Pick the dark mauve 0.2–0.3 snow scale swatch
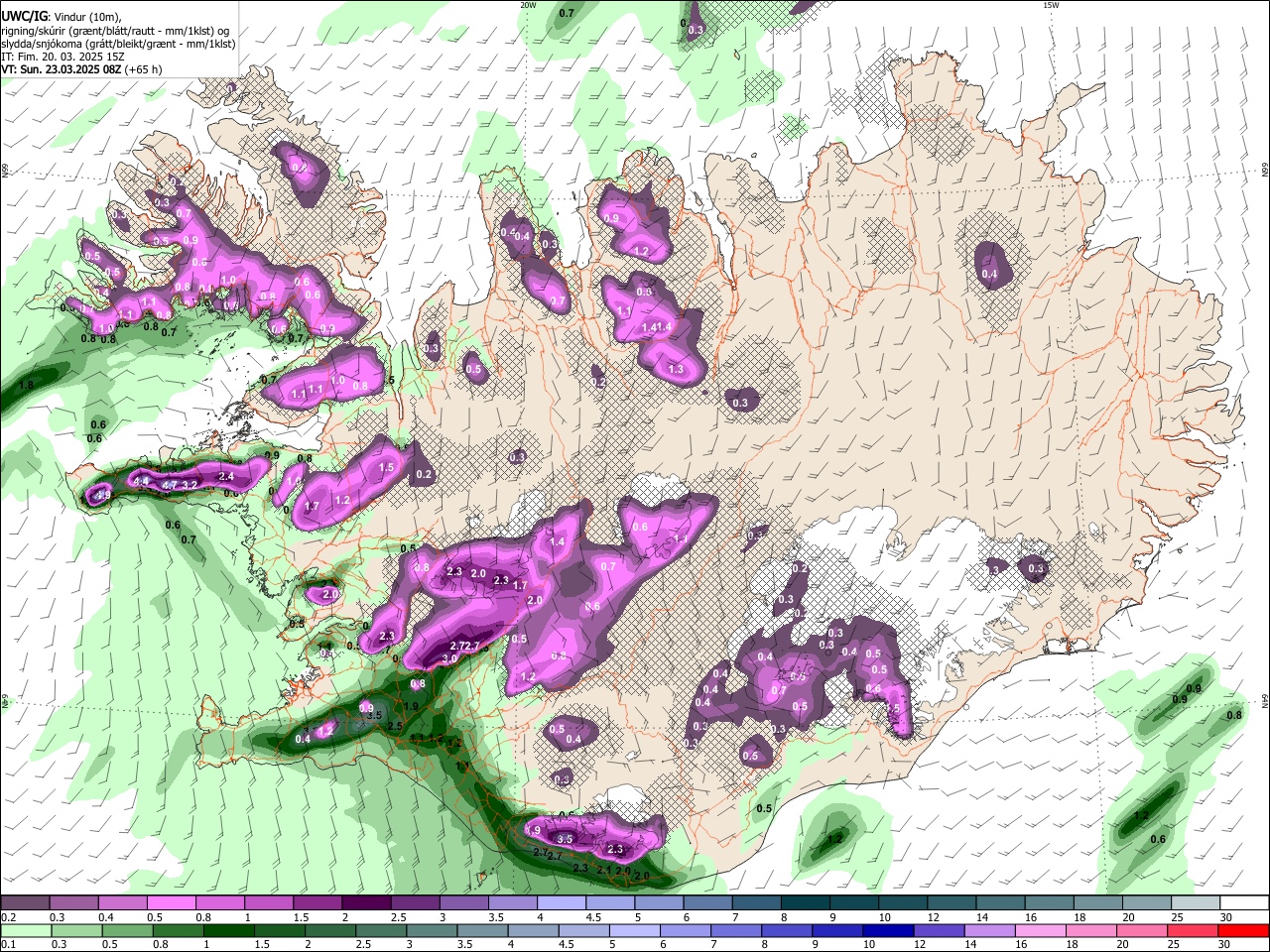 click(x=26, y=903)
